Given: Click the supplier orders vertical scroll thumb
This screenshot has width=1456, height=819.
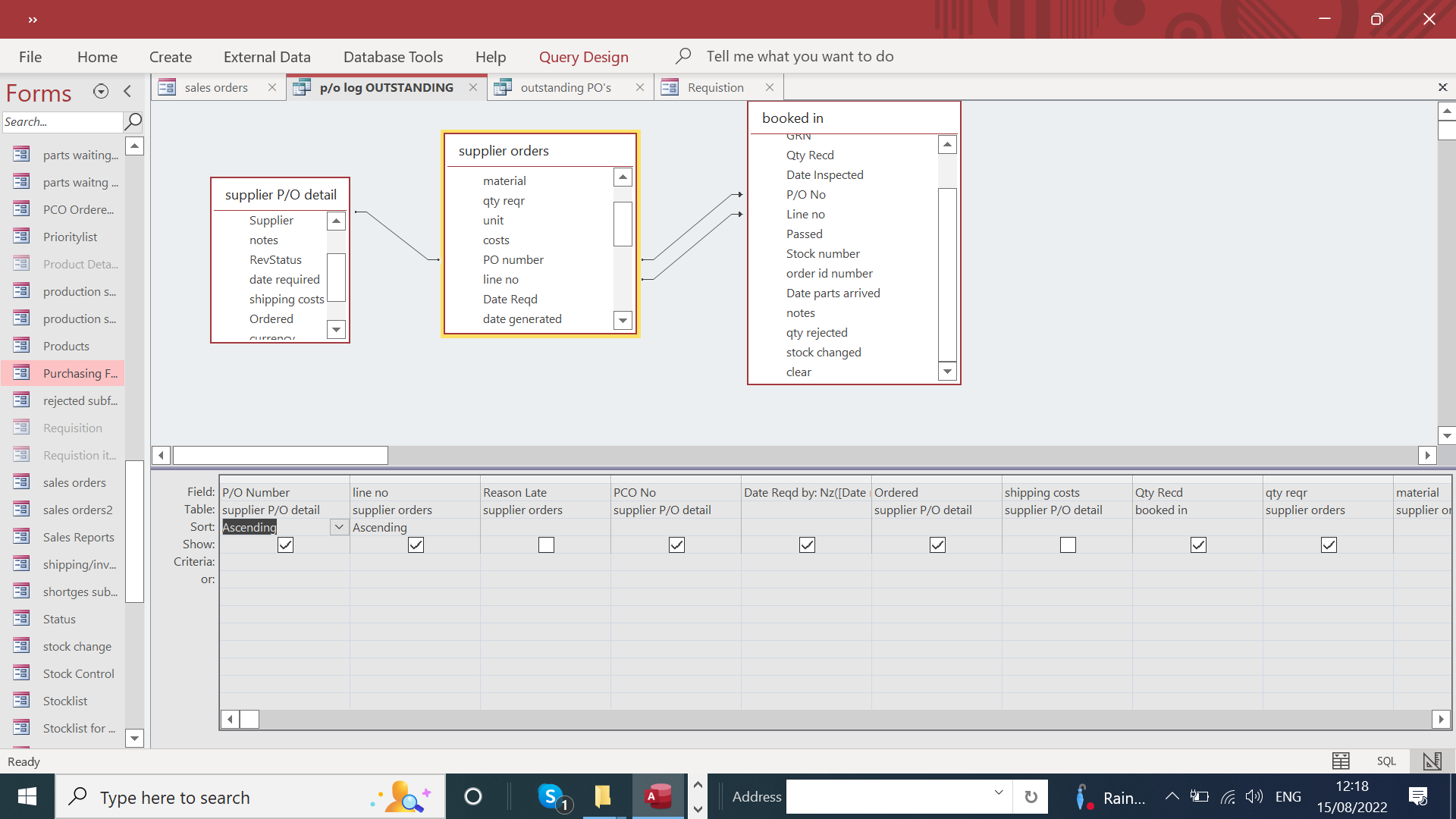Looking at the screenshot, I should 623,224.
